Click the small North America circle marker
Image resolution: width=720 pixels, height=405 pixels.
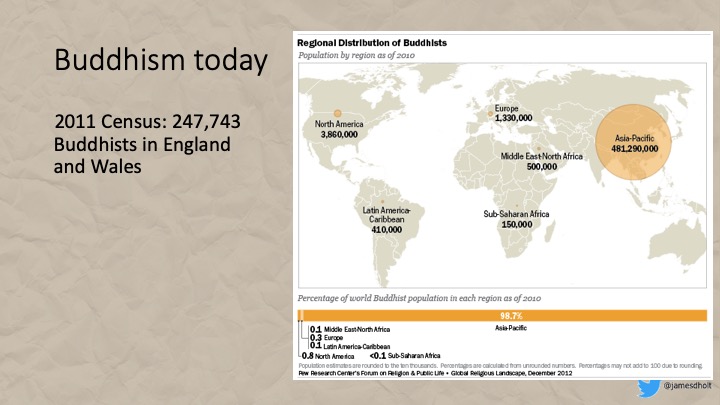click(338, 114)
